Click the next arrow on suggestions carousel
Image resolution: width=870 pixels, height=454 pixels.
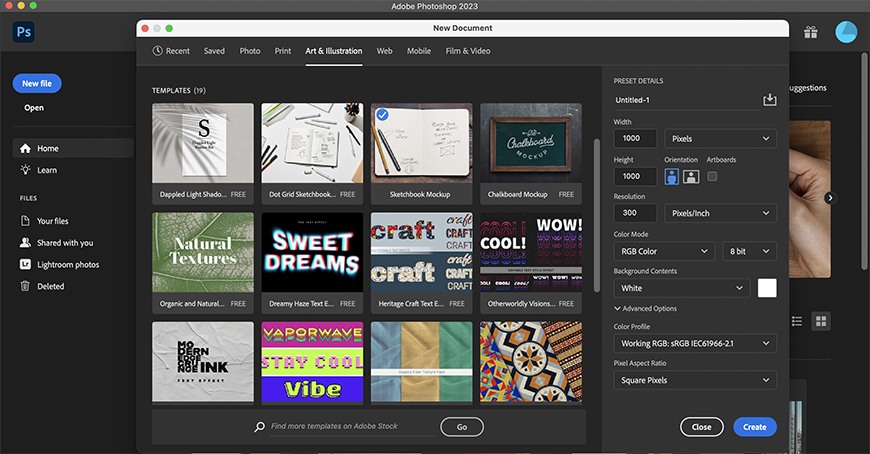[830, 198]
